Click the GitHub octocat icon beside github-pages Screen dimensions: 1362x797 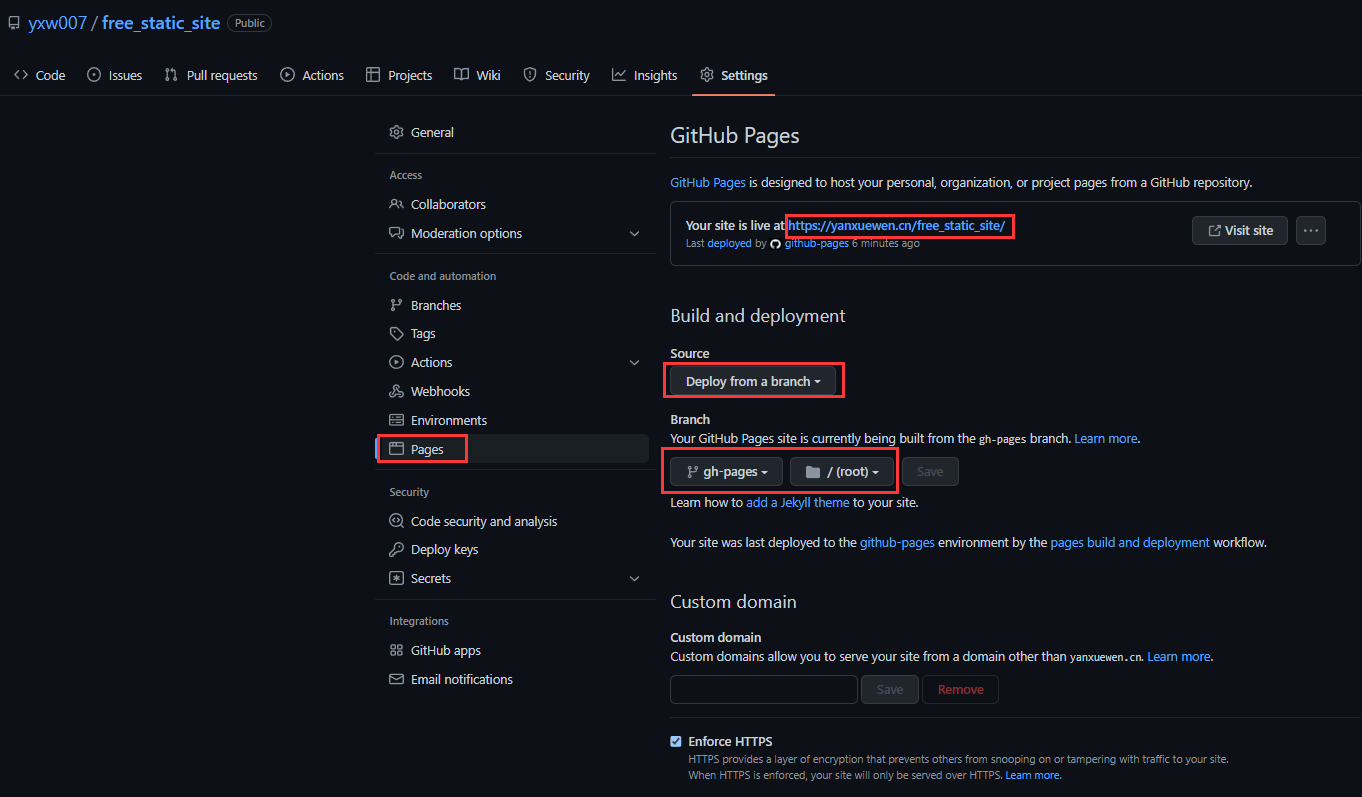pos(776,244)
